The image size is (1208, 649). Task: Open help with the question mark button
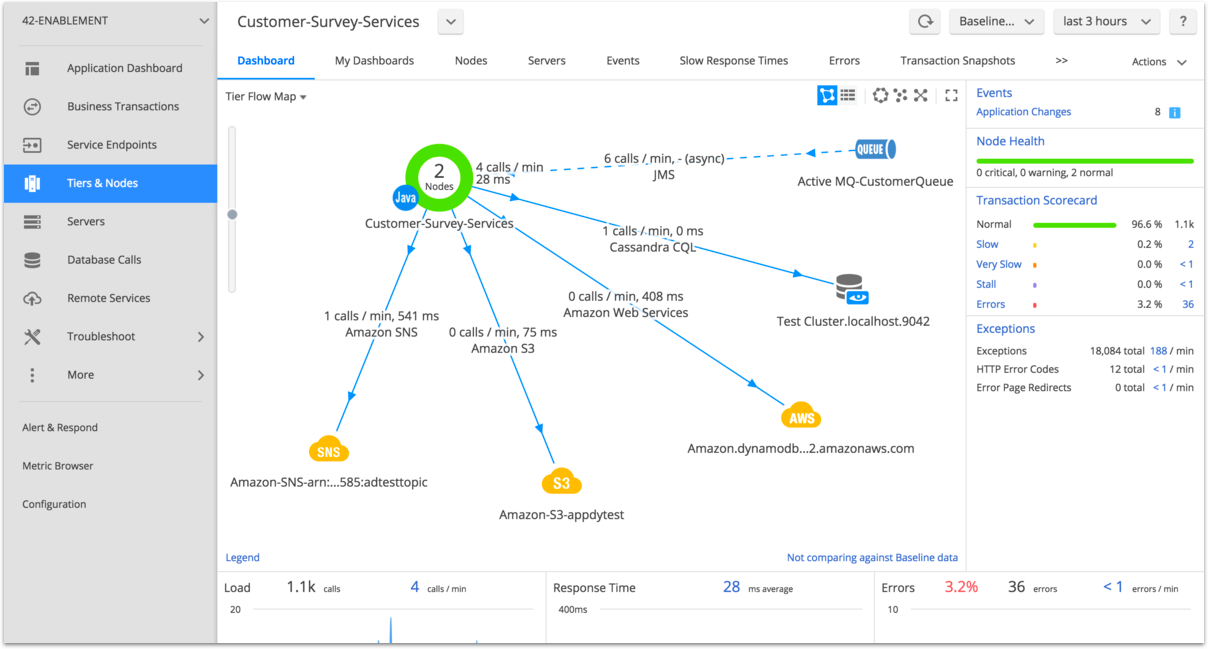pos(1183,22)
